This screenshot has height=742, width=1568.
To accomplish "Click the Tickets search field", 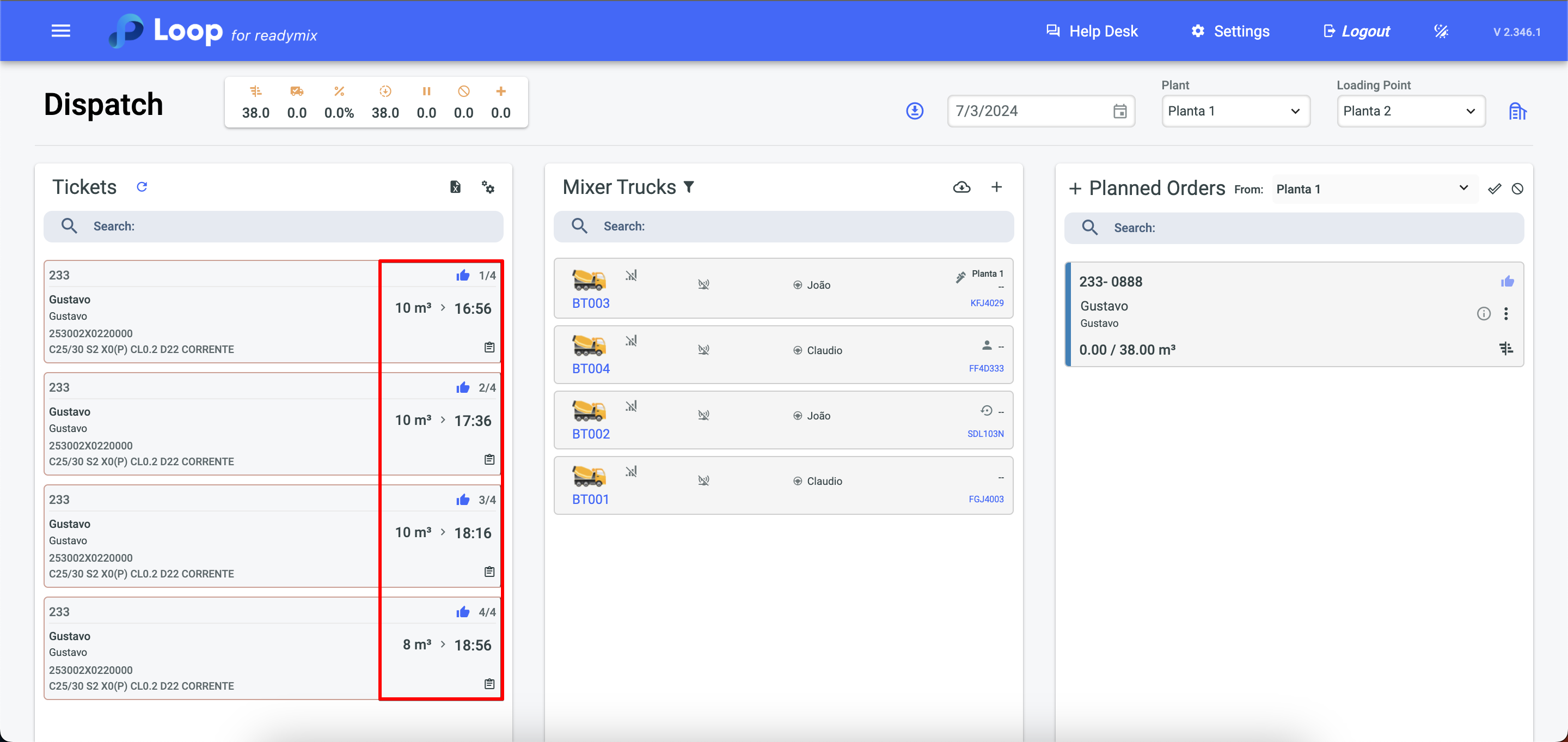I will coord(274,226).
